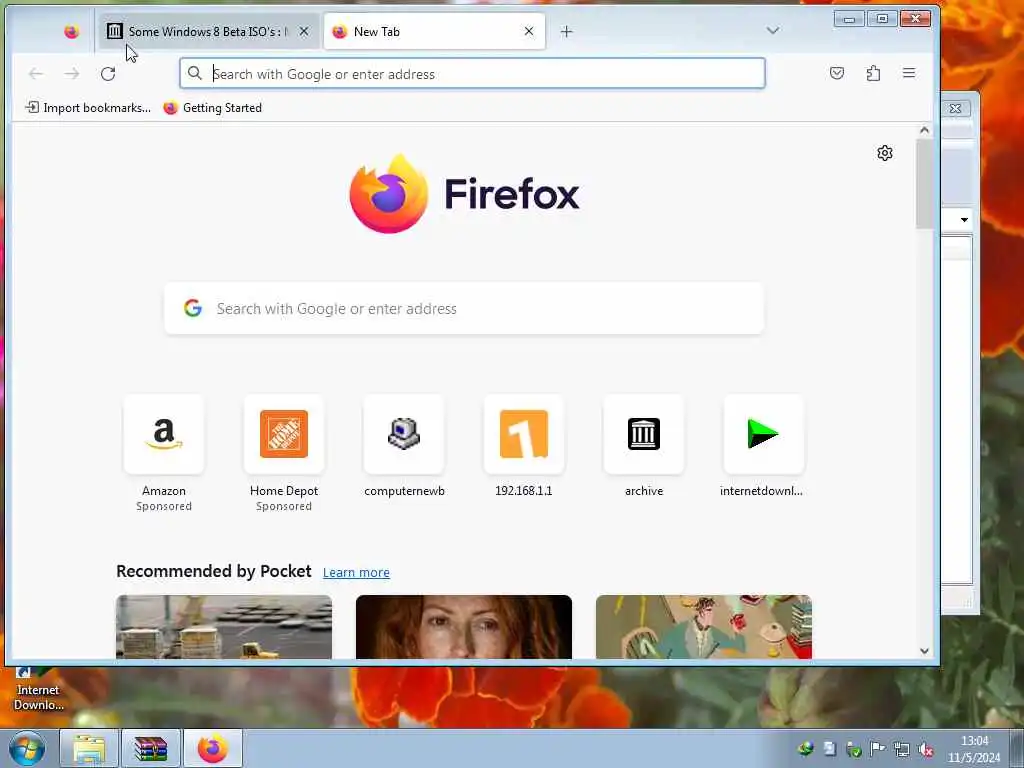Open Pocket story with red-haired woman
Image resolution: width=1024 pixels, height=768 pixels.
[464, 627]
